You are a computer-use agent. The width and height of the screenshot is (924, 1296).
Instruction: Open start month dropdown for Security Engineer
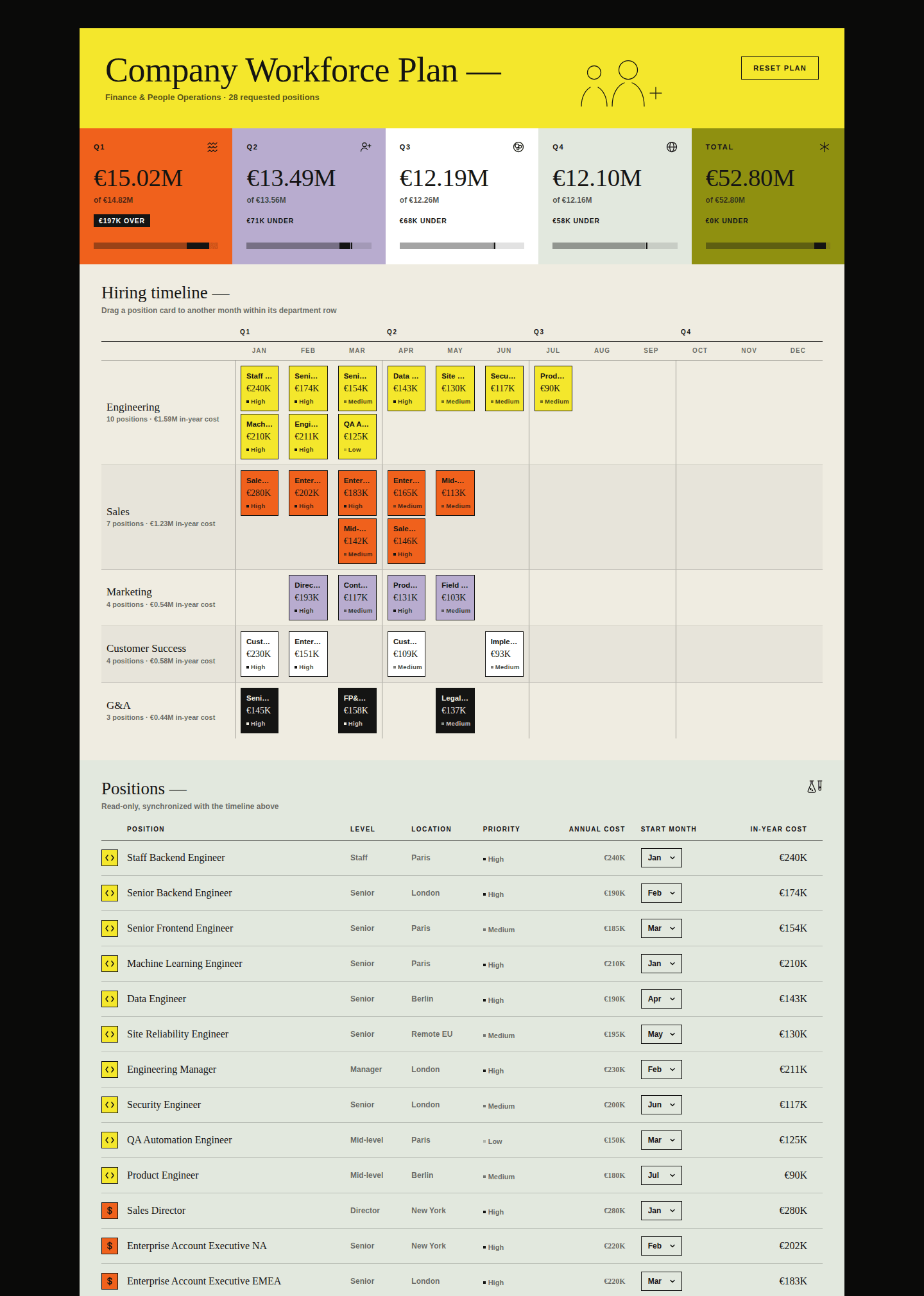(x=661, y=1105)
